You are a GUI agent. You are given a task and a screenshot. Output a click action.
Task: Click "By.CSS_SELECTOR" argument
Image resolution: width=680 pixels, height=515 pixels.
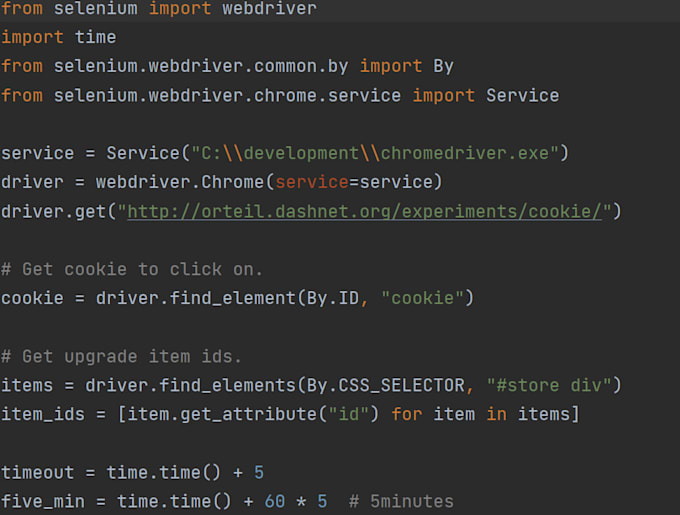tap(386, 385)
